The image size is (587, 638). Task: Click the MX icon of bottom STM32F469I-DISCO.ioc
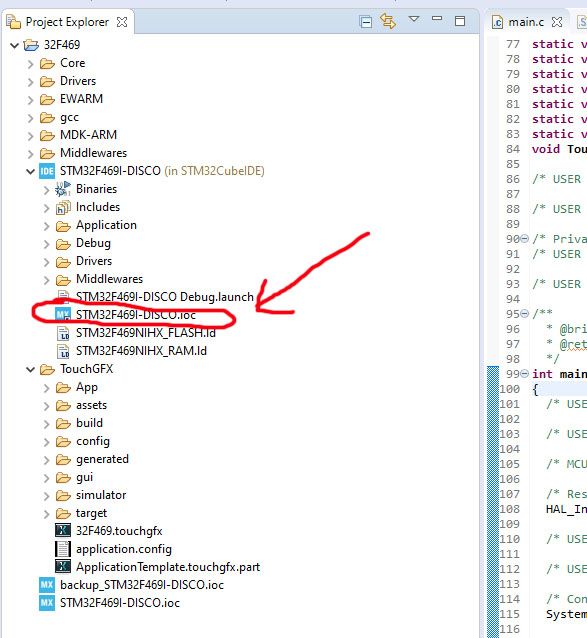[47, 603]
